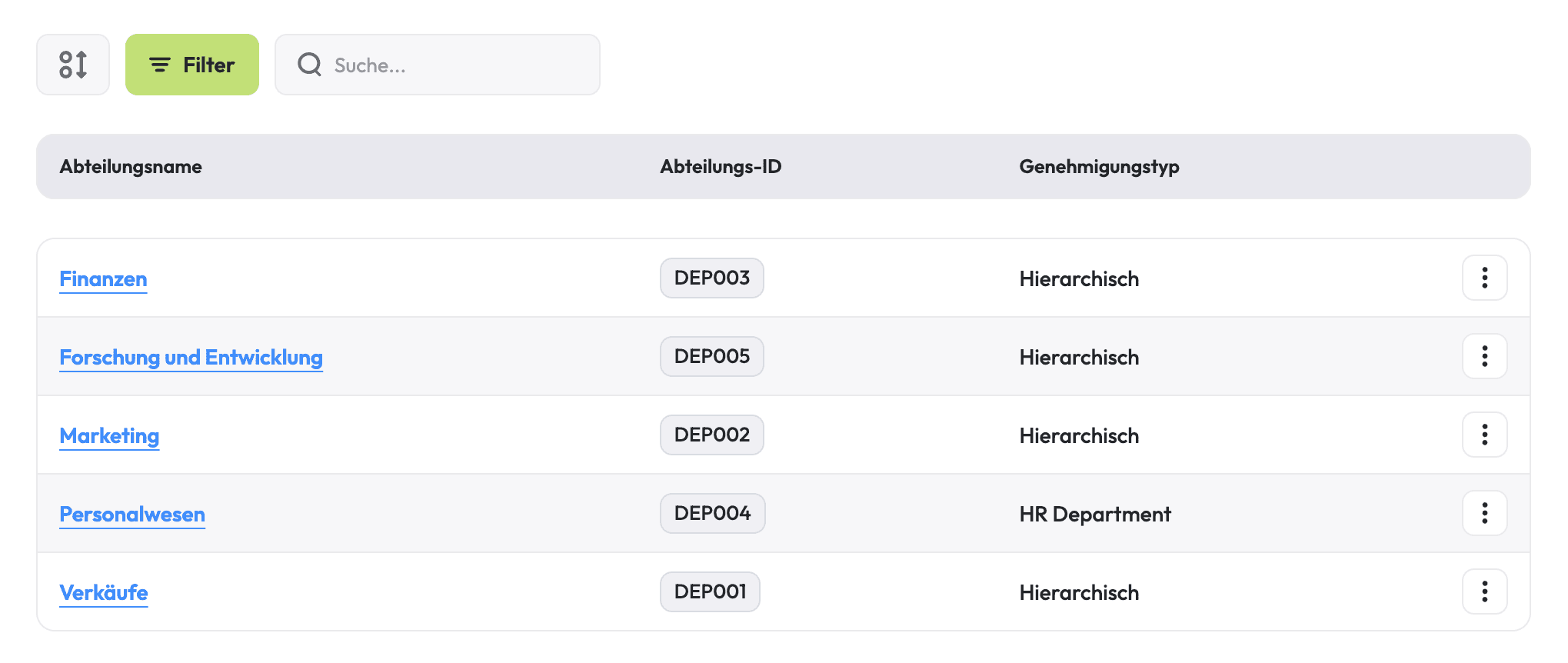1568x663 pixels.
Task: Open the actions menu for Finanzen row
Action: 1484,278
